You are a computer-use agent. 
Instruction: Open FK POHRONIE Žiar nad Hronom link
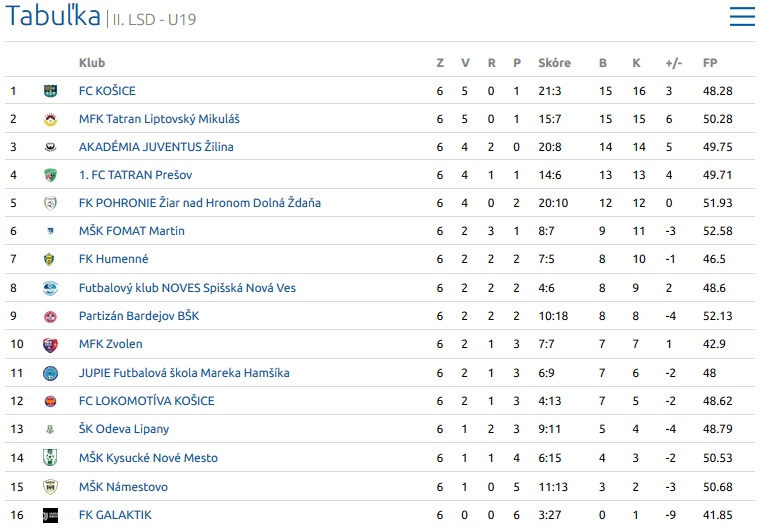point(200,203)
